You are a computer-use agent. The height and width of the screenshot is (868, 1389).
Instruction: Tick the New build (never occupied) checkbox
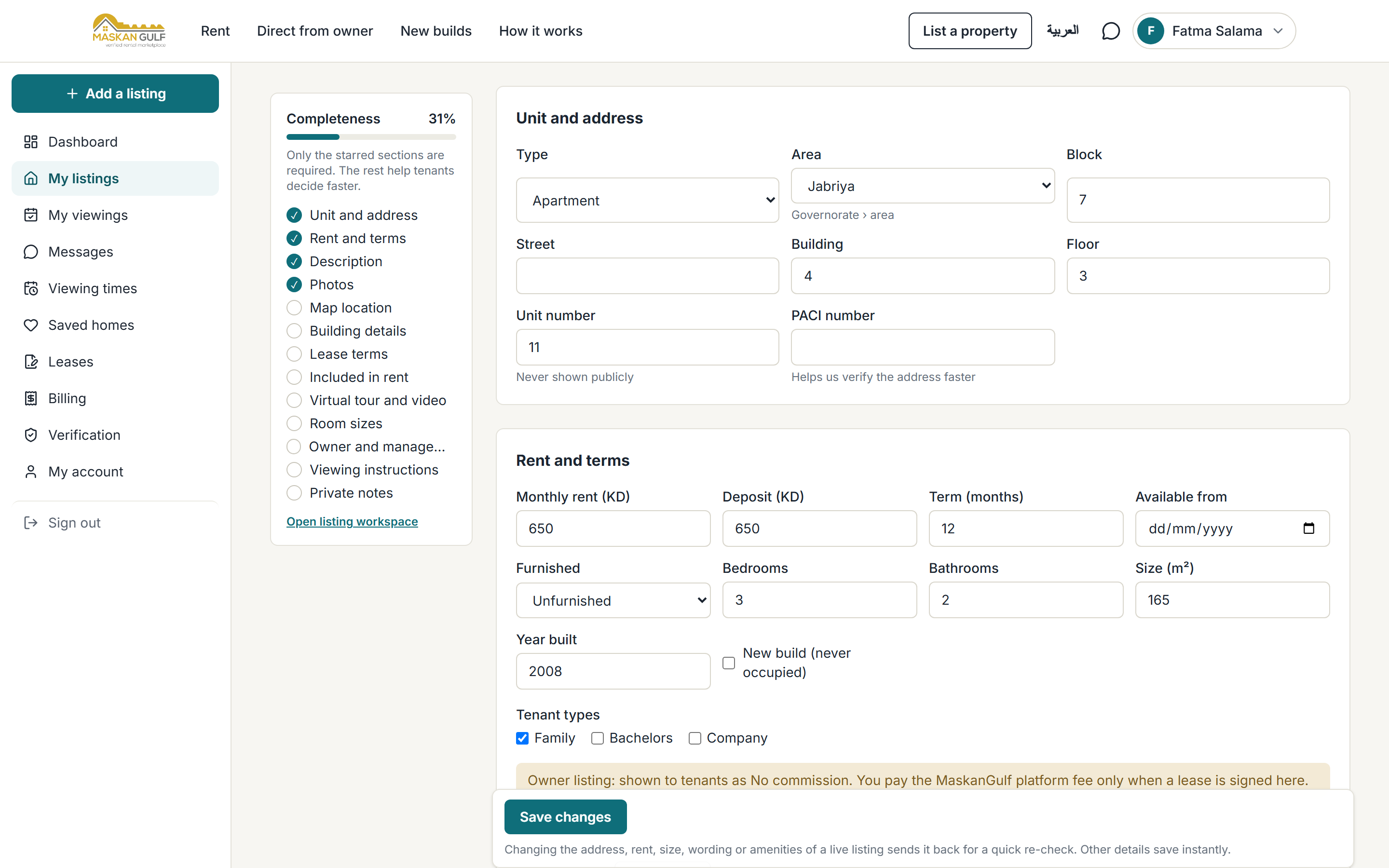(728, 663)
